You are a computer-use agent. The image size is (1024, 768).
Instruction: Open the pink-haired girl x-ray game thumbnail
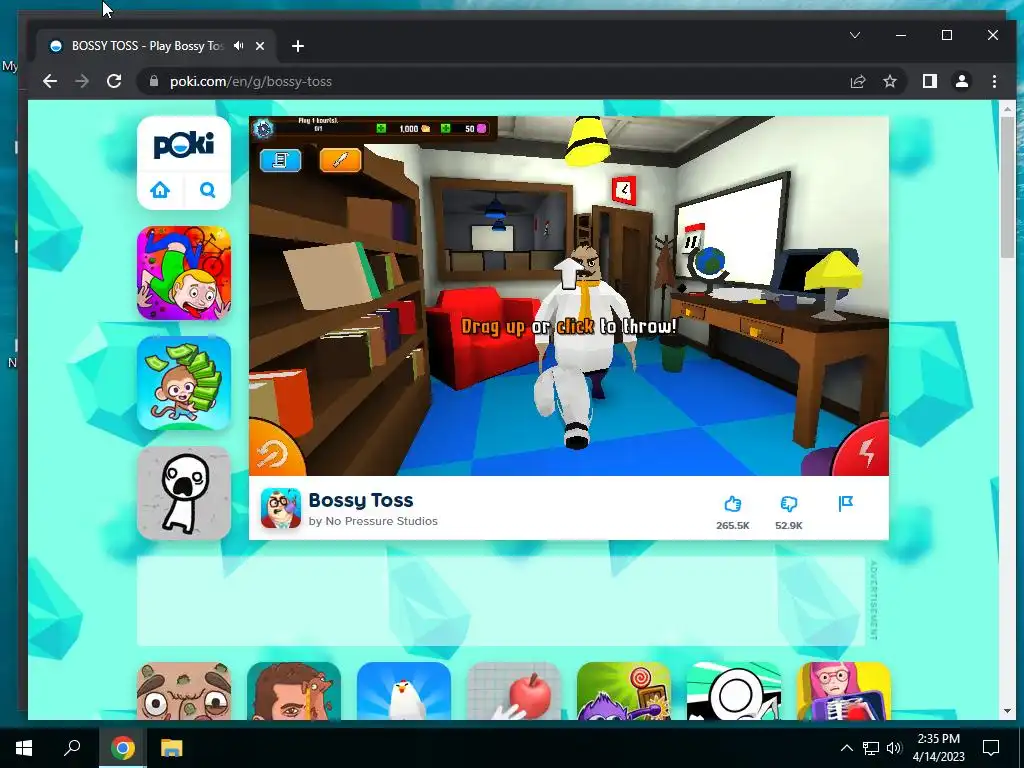point(844,691)
